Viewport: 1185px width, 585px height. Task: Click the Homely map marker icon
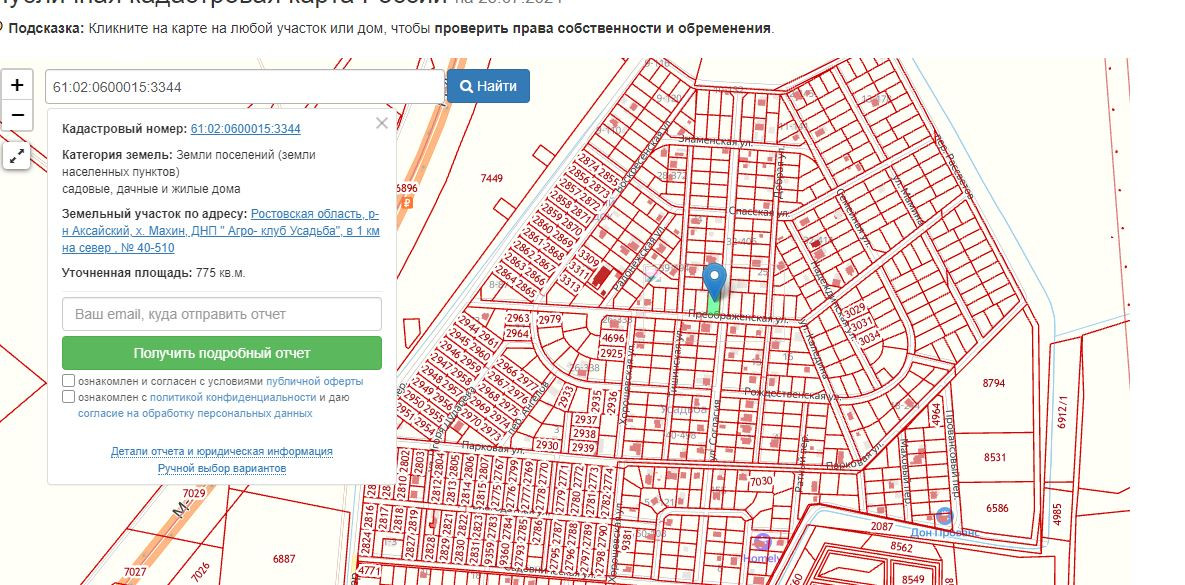tap(763, 542)
